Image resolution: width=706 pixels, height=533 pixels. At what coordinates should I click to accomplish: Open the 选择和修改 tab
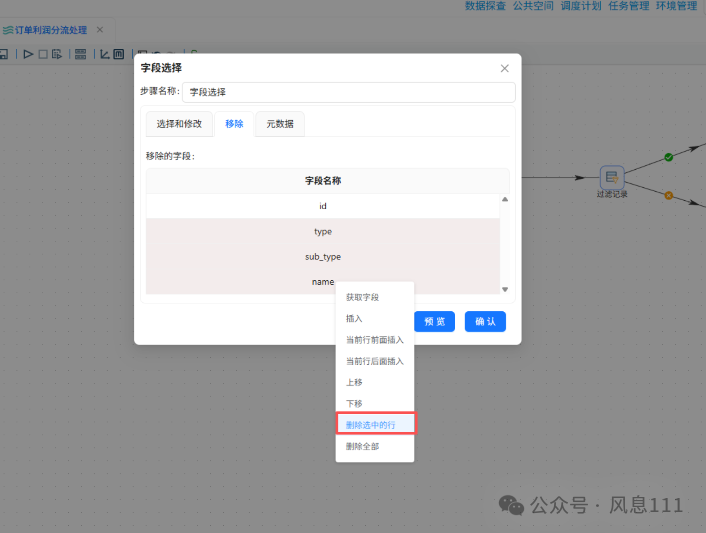tap(179, 124)
